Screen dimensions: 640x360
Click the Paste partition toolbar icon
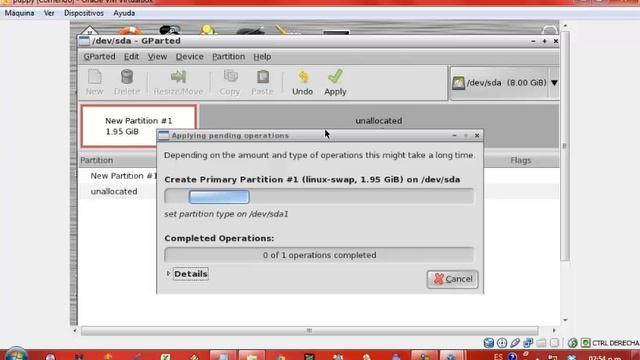point(262,76)
